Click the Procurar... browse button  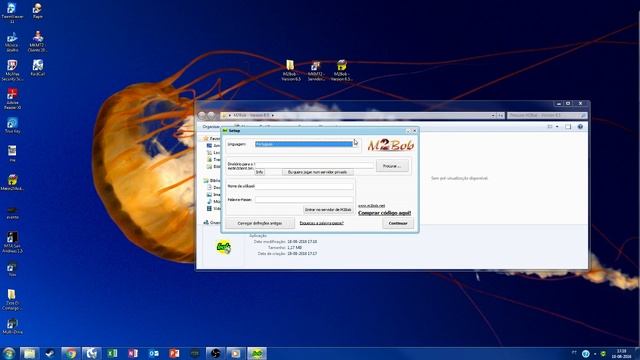pyautogui.click(x=392, y=166)
